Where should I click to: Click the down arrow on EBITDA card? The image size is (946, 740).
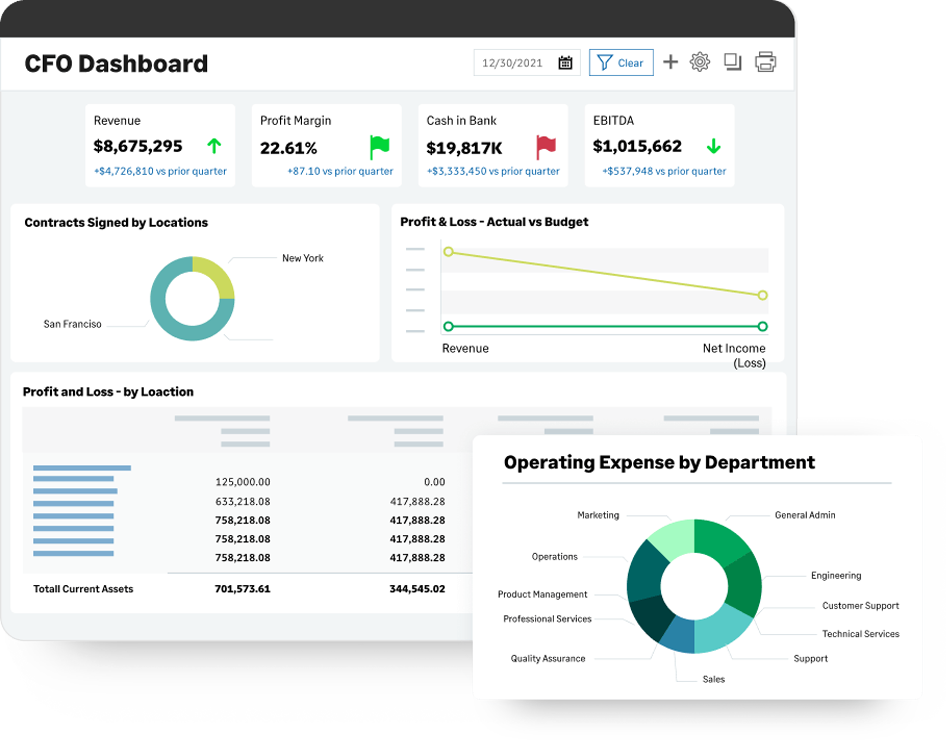click(713, 146)
